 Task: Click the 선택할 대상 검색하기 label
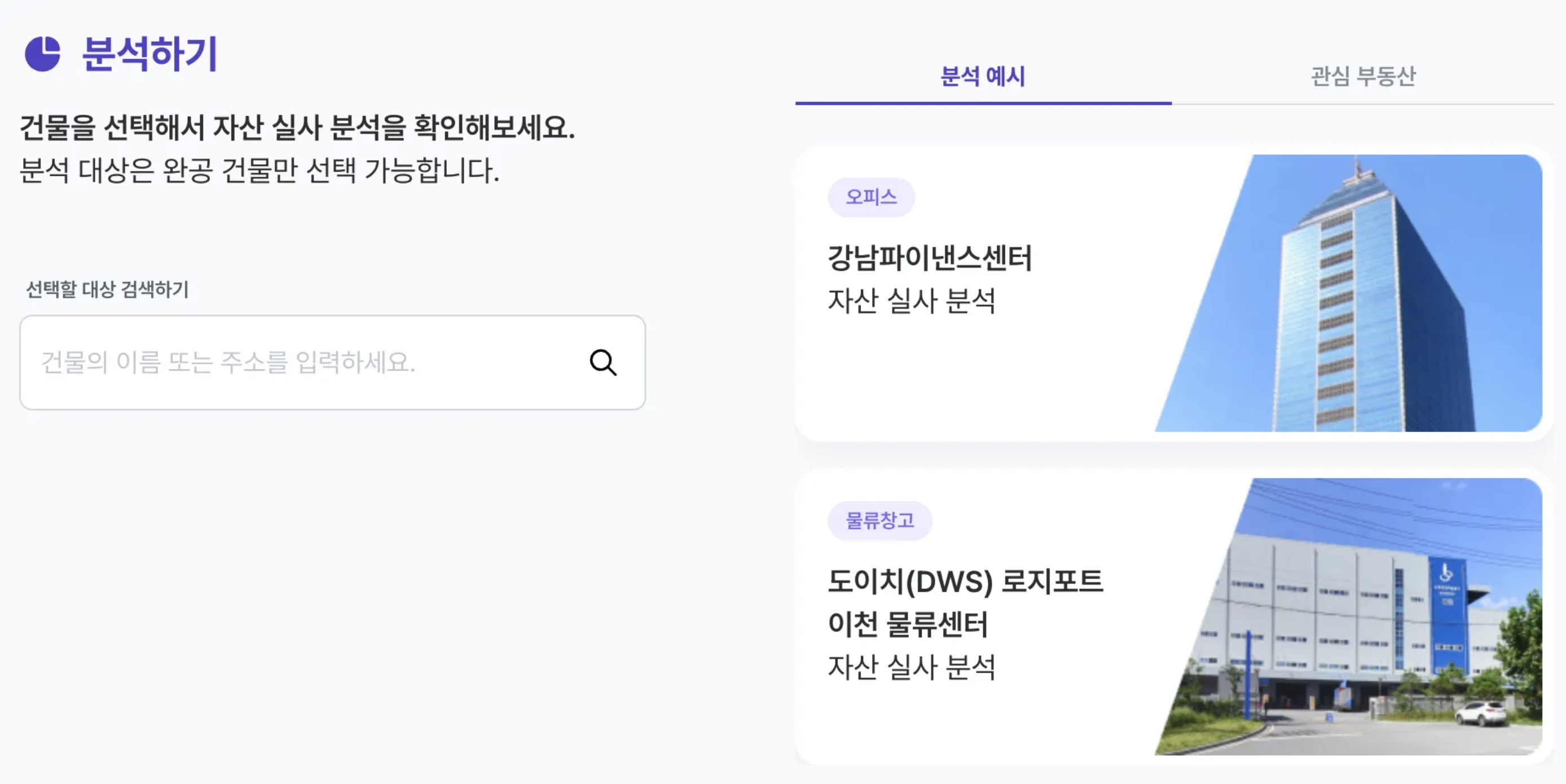[108, 289]
